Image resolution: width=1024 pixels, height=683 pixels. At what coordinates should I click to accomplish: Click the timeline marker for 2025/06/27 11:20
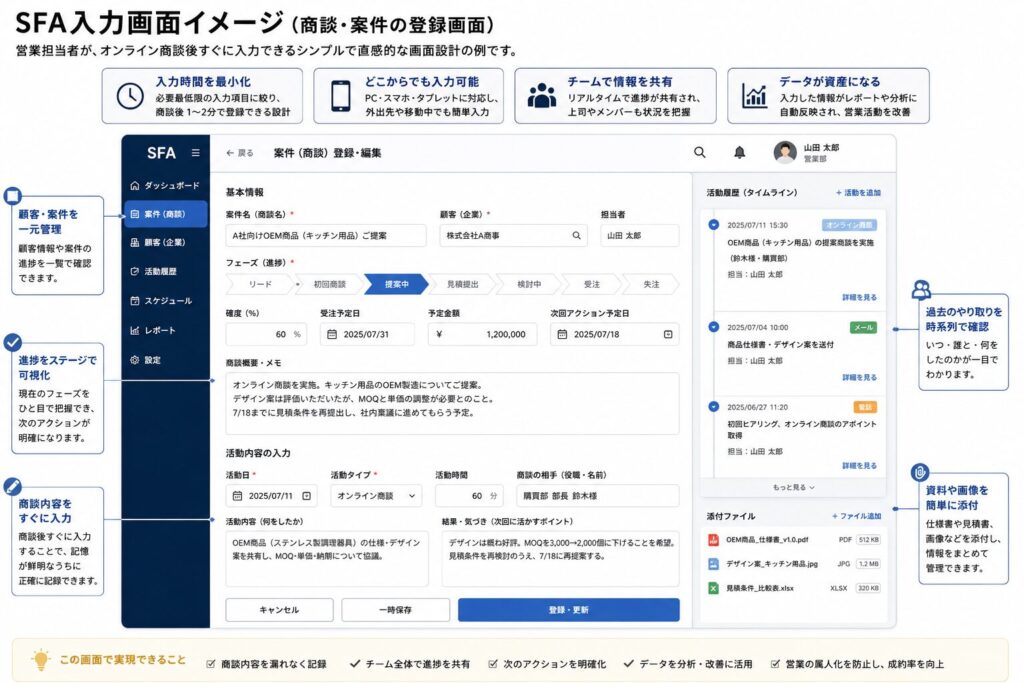tap(714, 407)
